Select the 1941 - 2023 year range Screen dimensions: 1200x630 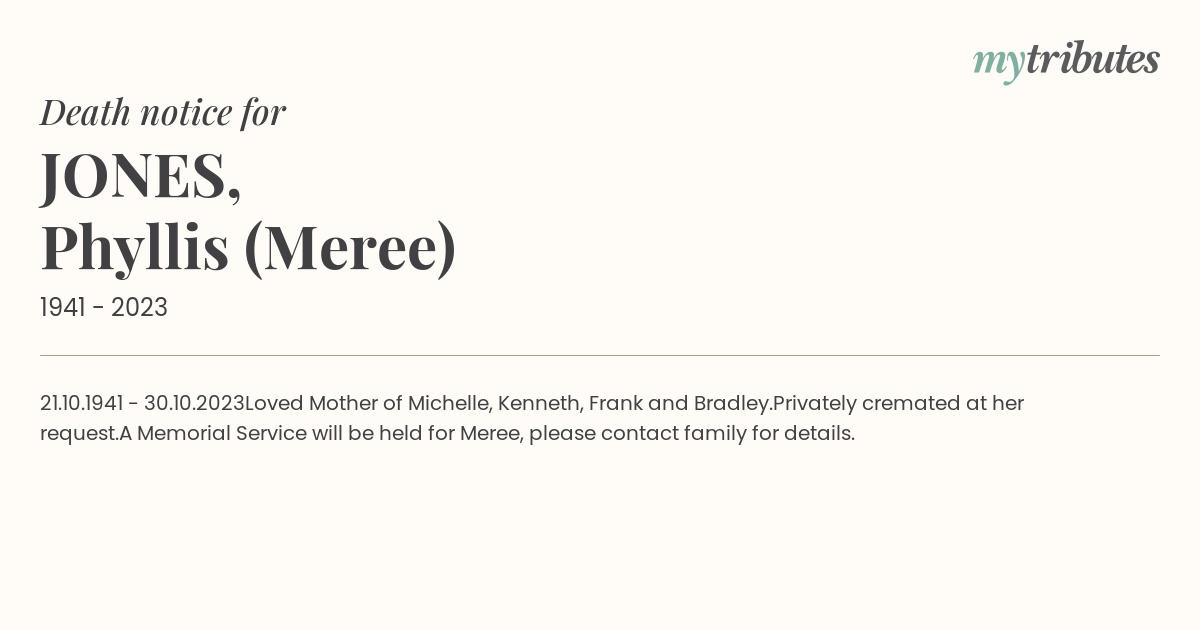[104, 307]
